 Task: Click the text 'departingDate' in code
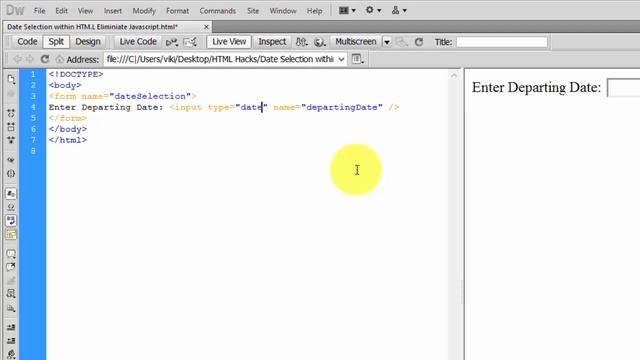(342, 107)
